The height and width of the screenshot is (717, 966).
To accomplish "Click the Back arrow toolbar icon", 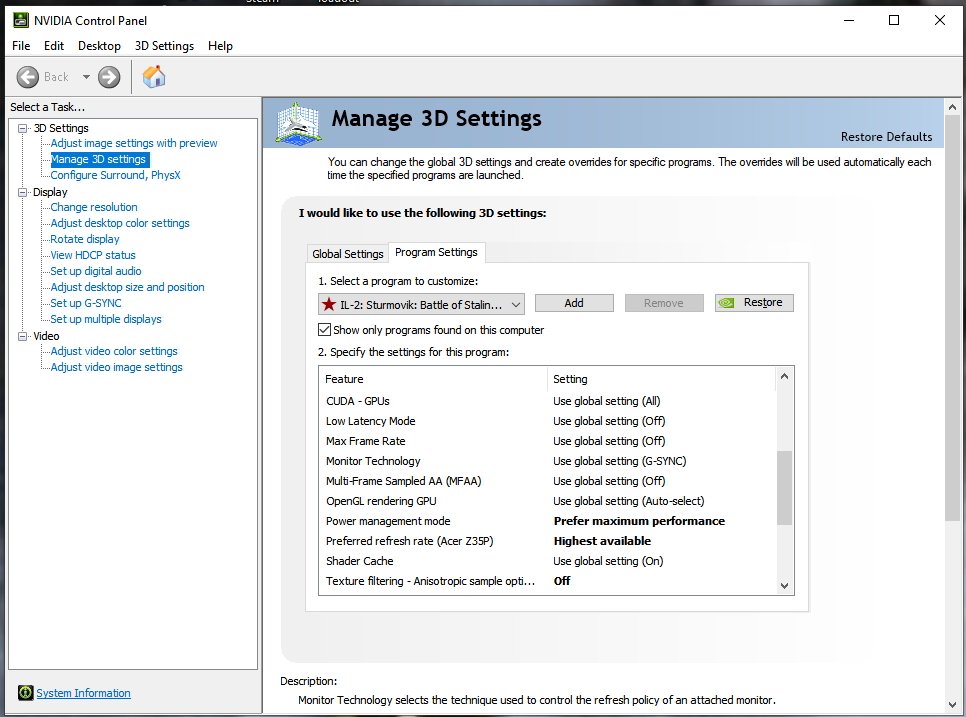I will click(28, 77).
